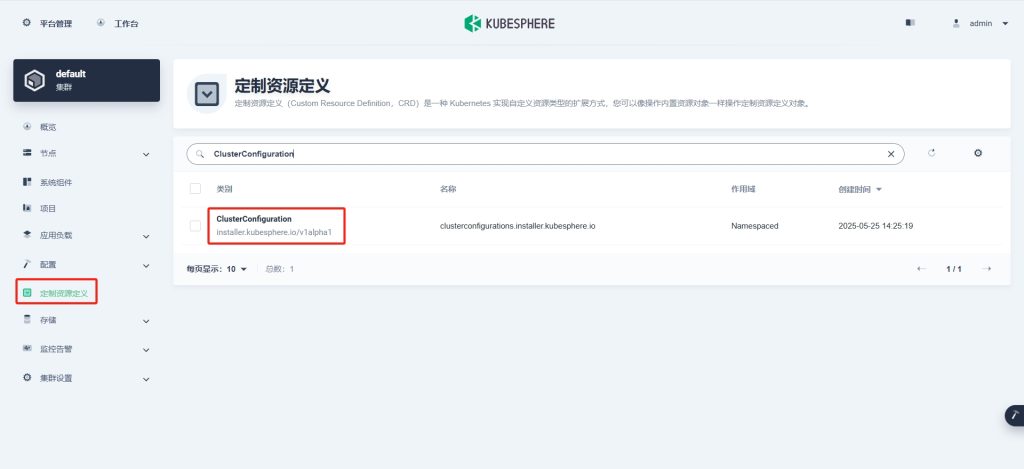Click the storage icon beside 存储
Image resolution: width=1024 pixels, height=469 pixels.
click(x=27, y=319)
